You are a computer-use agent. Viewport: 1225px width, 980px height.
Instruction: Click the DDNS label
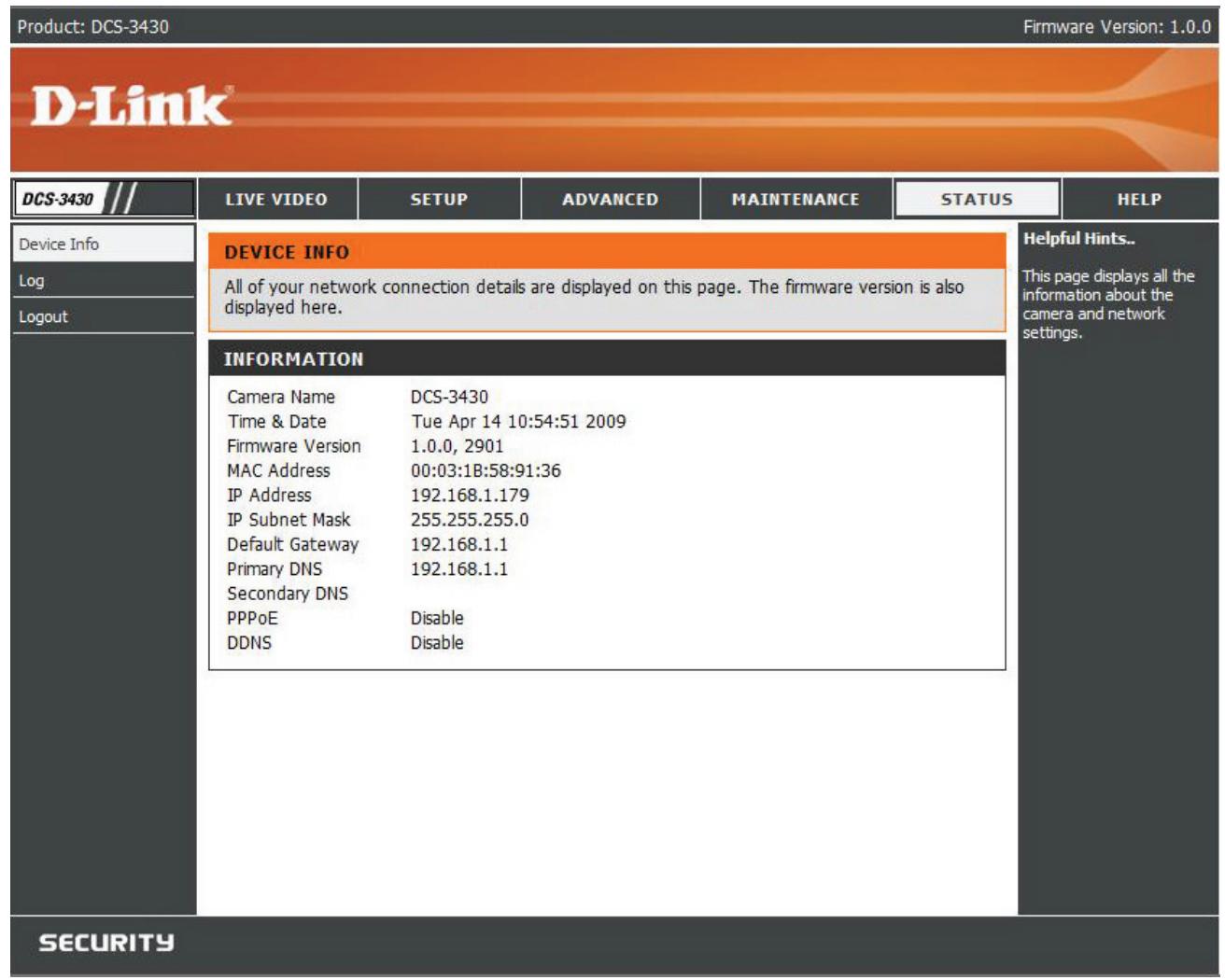pyautogui.click(x=249, y=642)
